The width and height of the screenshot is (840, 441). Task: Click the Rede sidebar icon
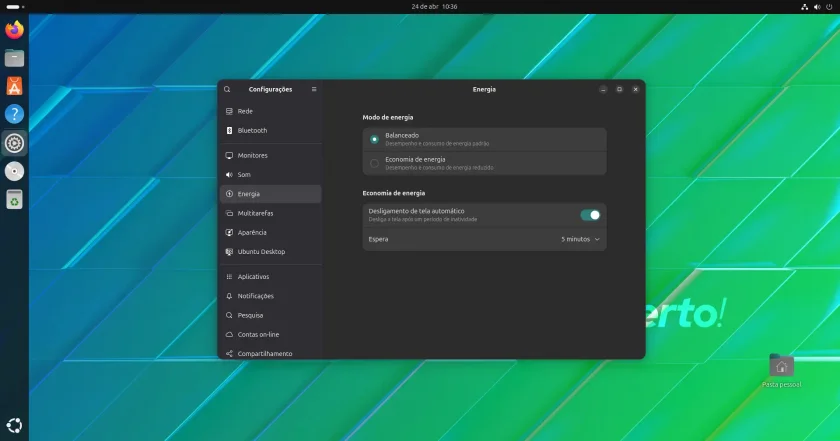[x=229, y=111]
